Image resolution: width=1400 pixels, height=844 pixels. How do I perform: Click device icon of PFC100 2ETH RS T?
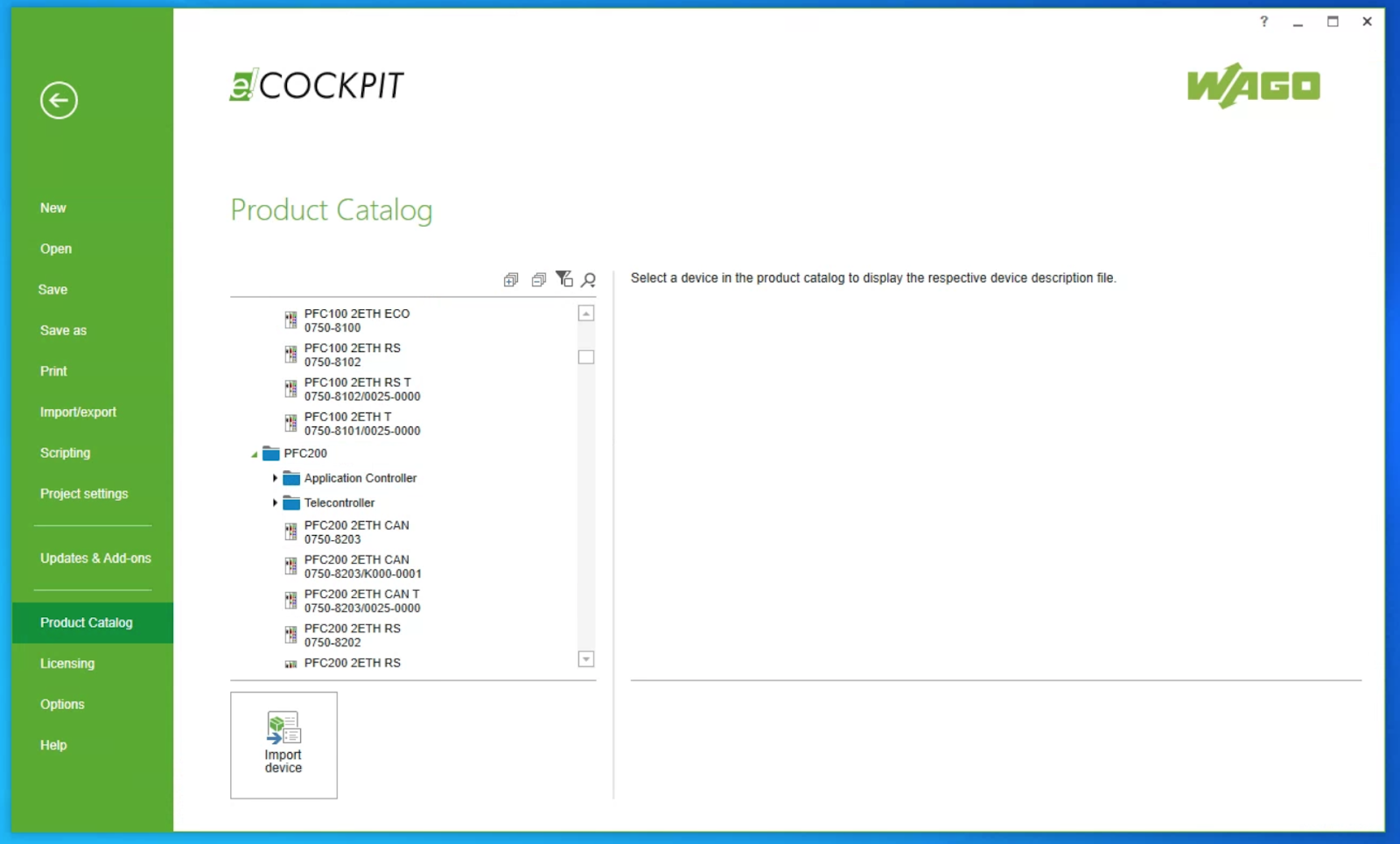tap(290, 389)
